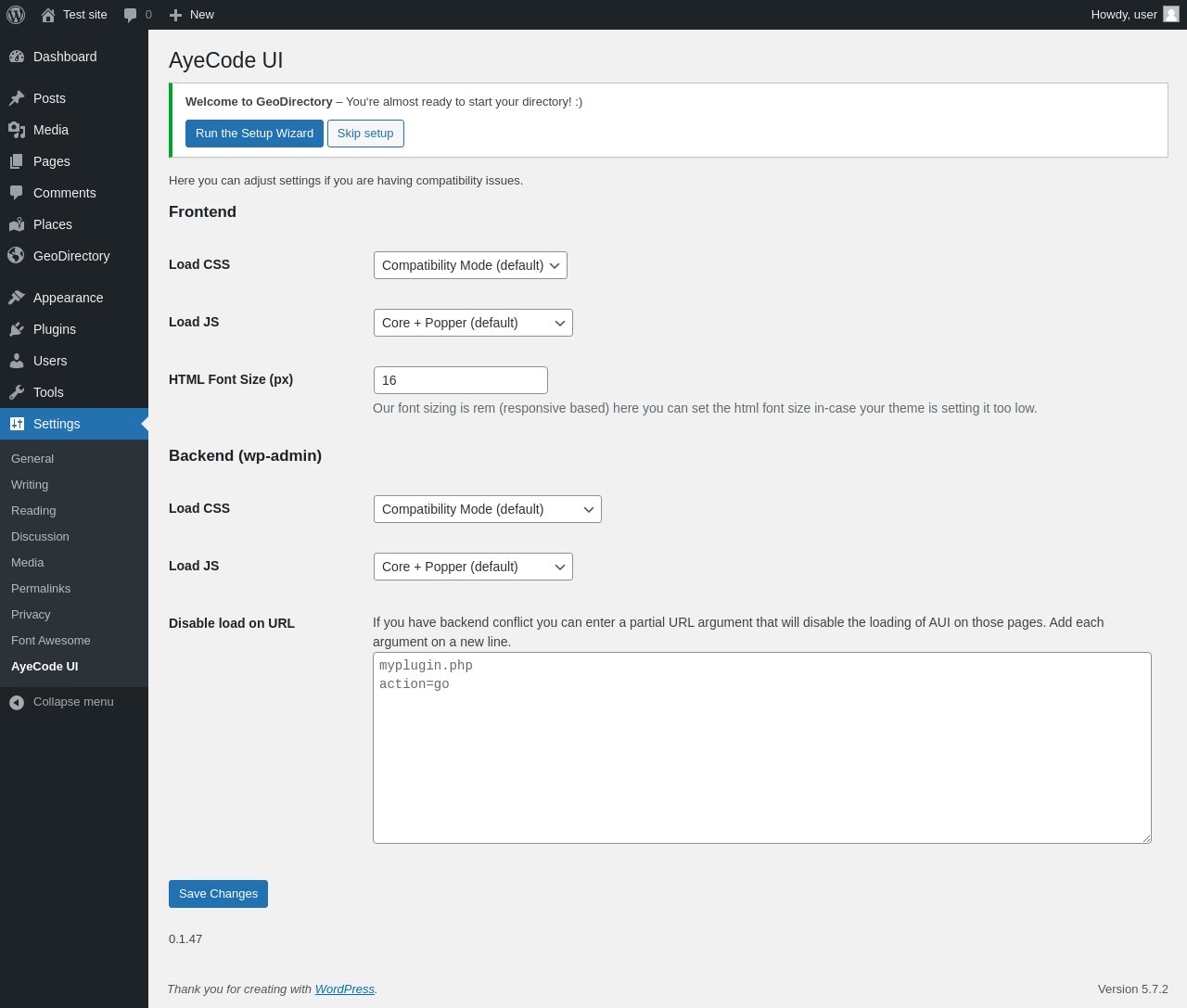Viewport: 1187px width, 1008px height.
Task: Open the user avatar in admin bar
Action: pos(1171,14)
